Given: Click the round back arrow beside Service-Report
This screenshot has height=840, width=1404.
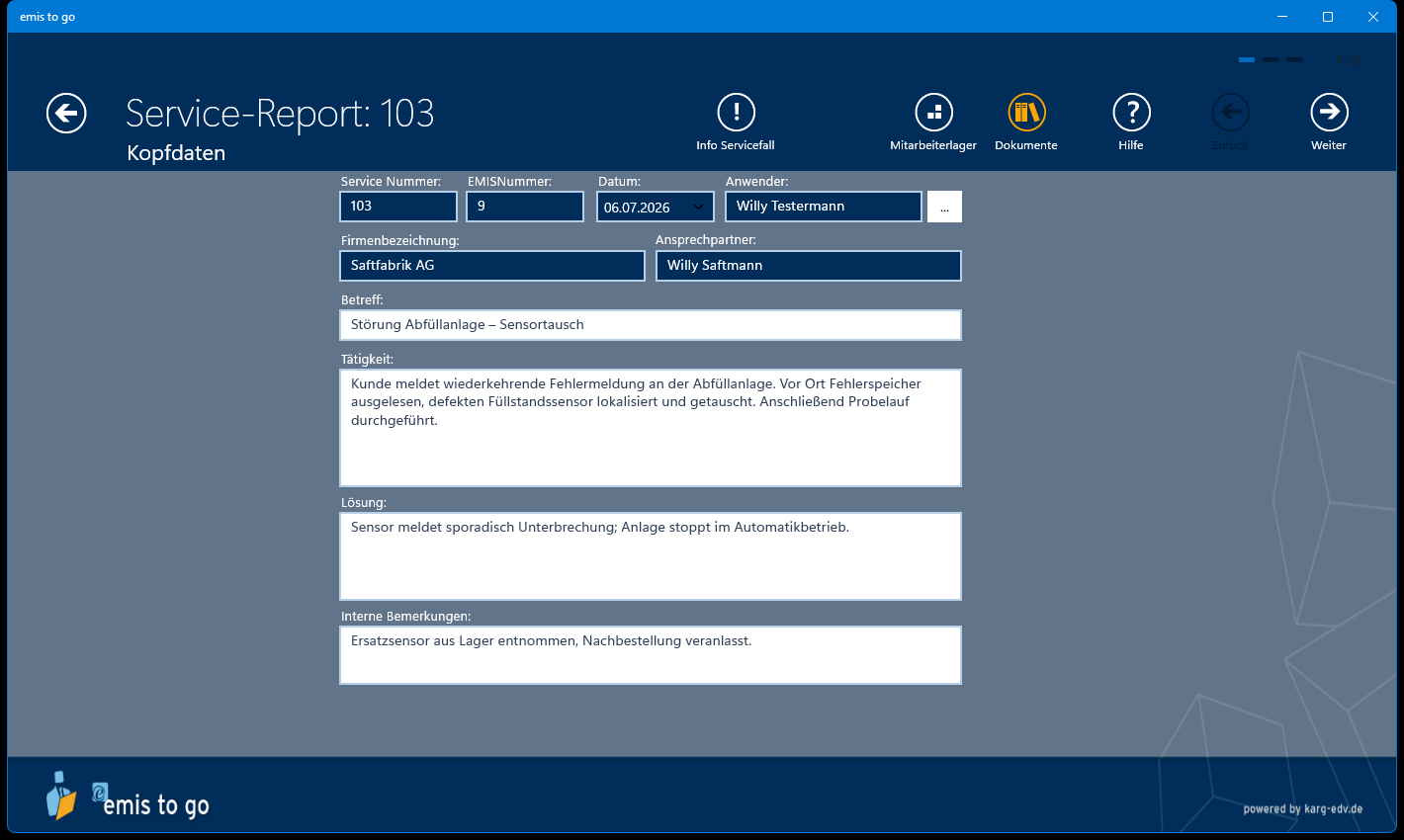Looking at the screenshot, I should pyautogui.click(x=66, y=114).
